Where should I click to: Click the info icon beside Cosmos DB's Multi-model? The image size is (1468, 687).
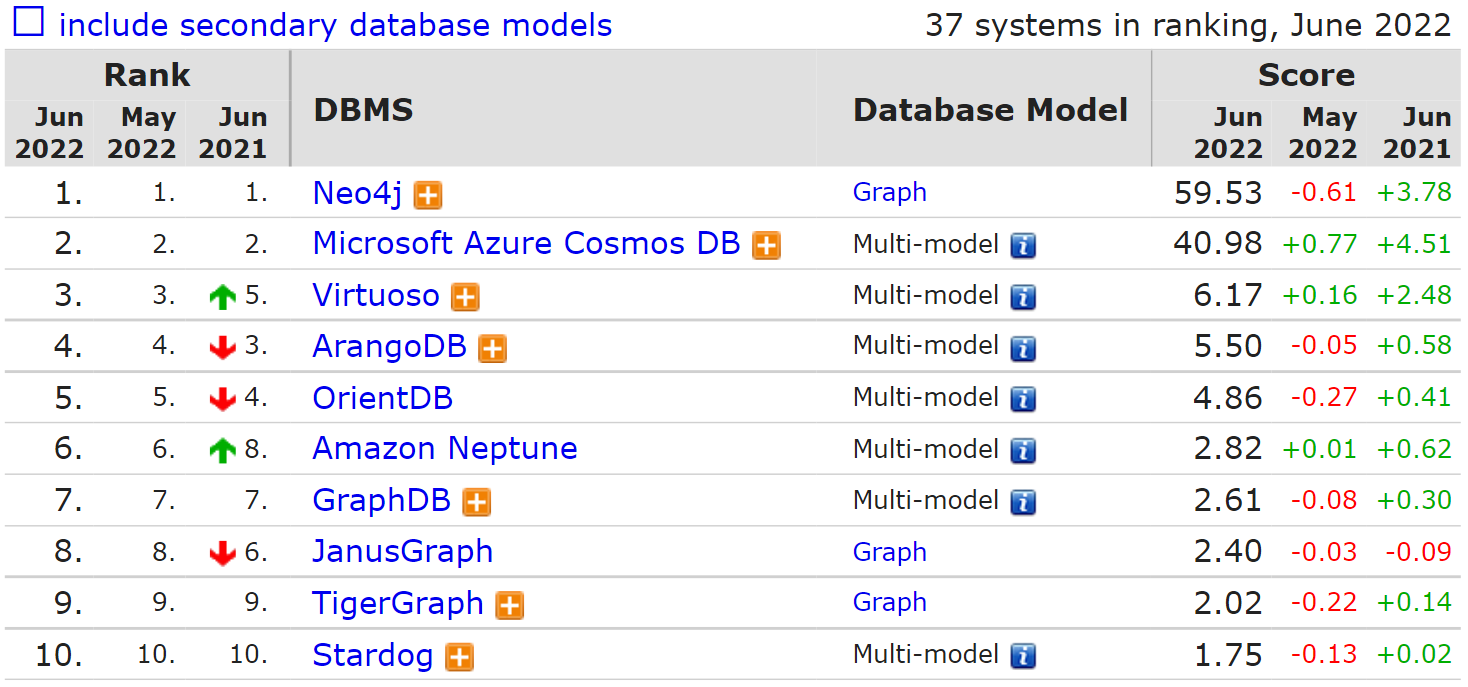tap(1023, 246)
